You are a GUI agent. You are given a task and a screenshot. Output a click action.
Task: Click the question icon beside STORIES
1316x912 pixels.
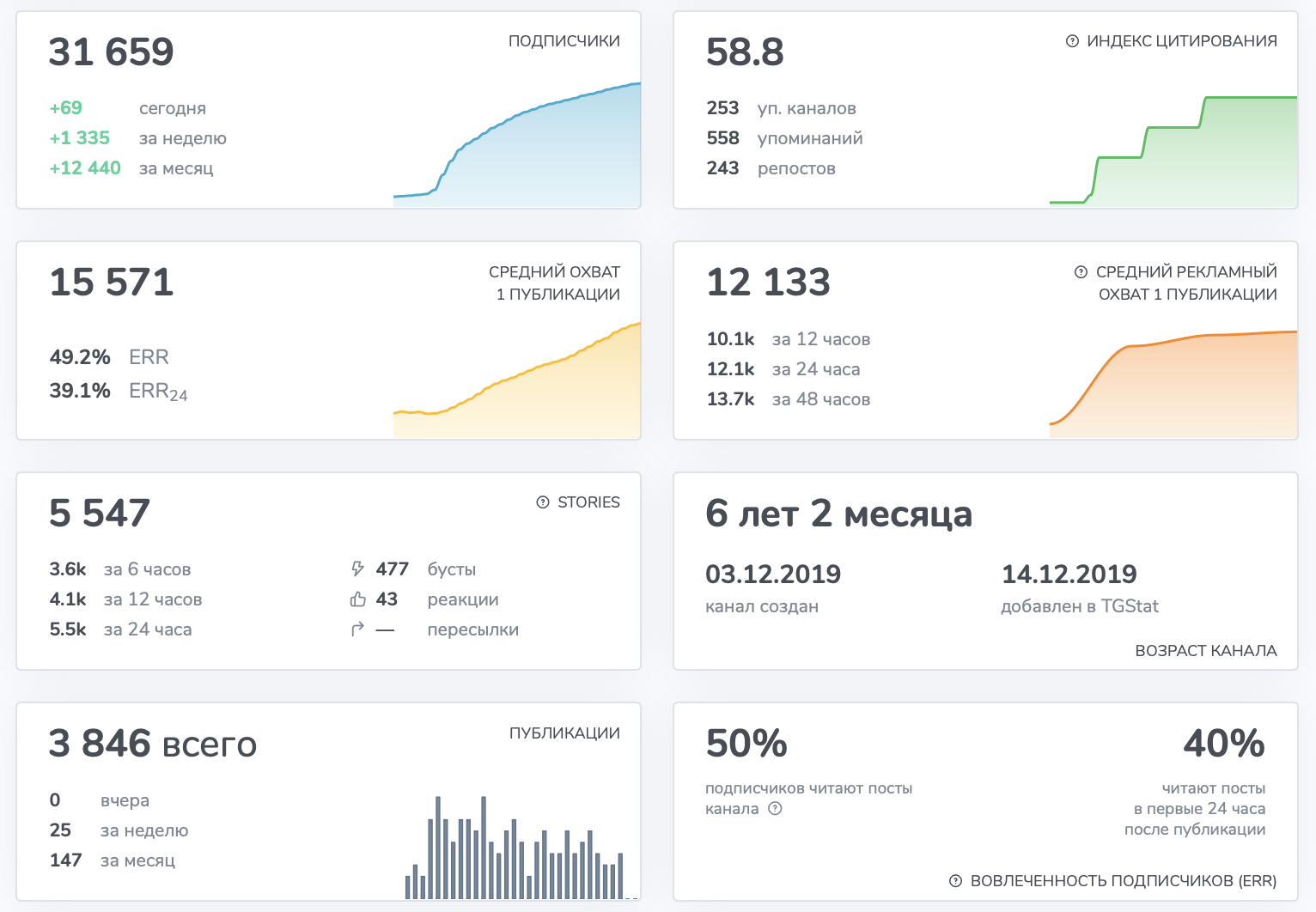click(543, 502)
